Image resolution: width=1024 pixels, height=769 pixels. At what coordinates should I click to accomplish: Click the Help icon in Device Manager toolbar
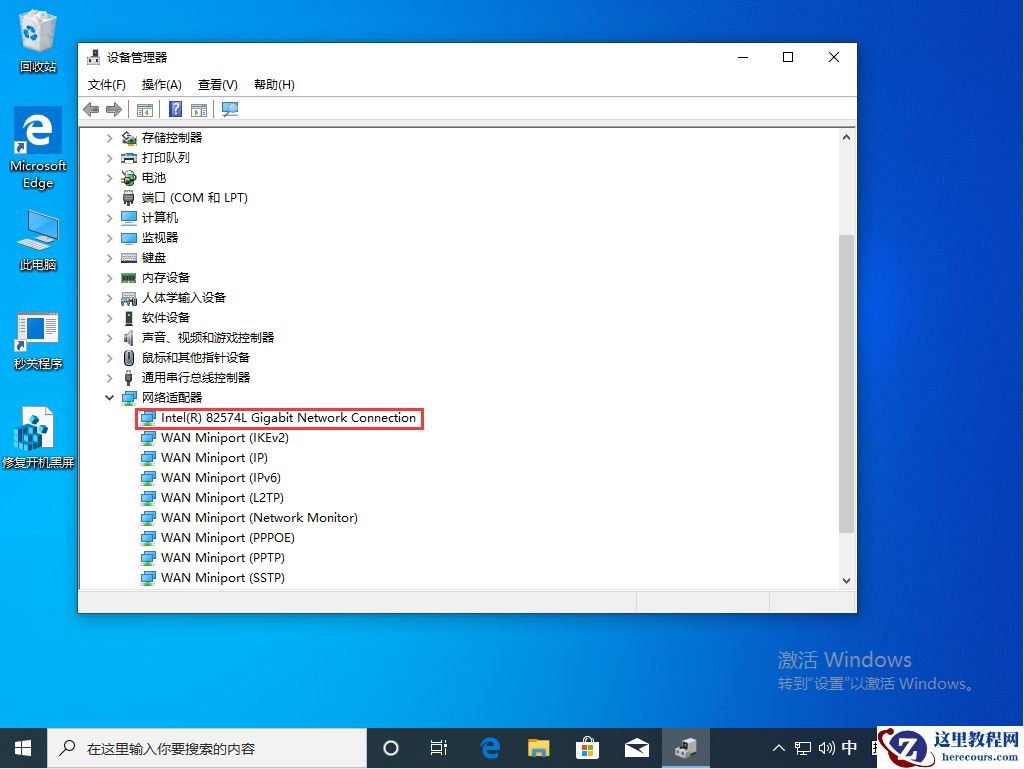pos(175,110)
